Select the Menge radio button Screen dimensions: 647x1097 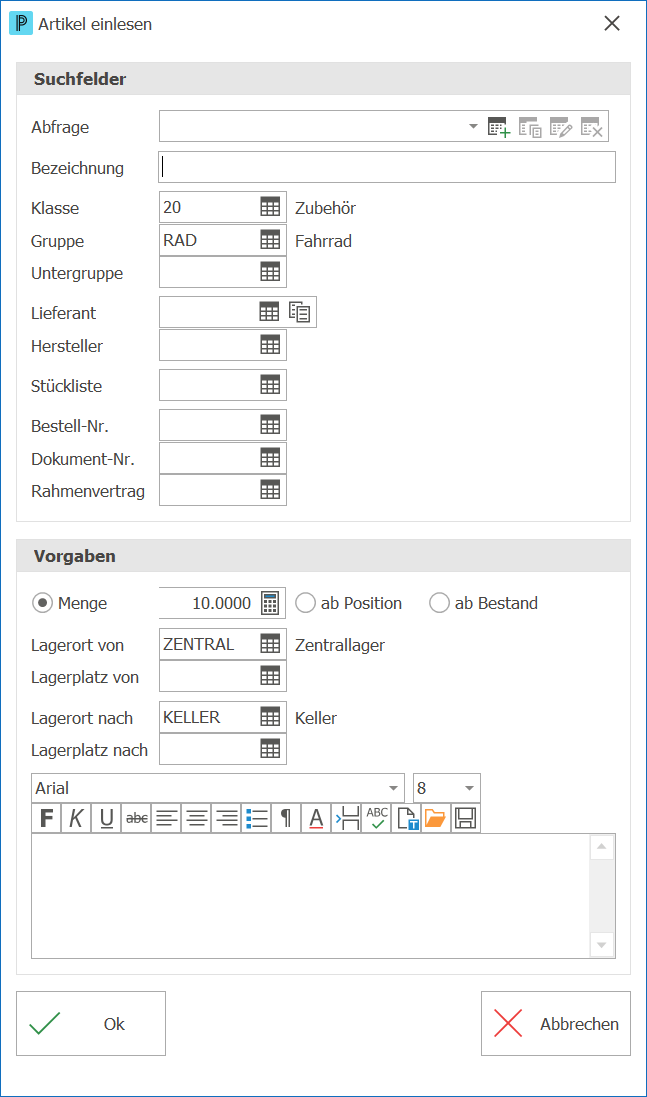[43, 602]
